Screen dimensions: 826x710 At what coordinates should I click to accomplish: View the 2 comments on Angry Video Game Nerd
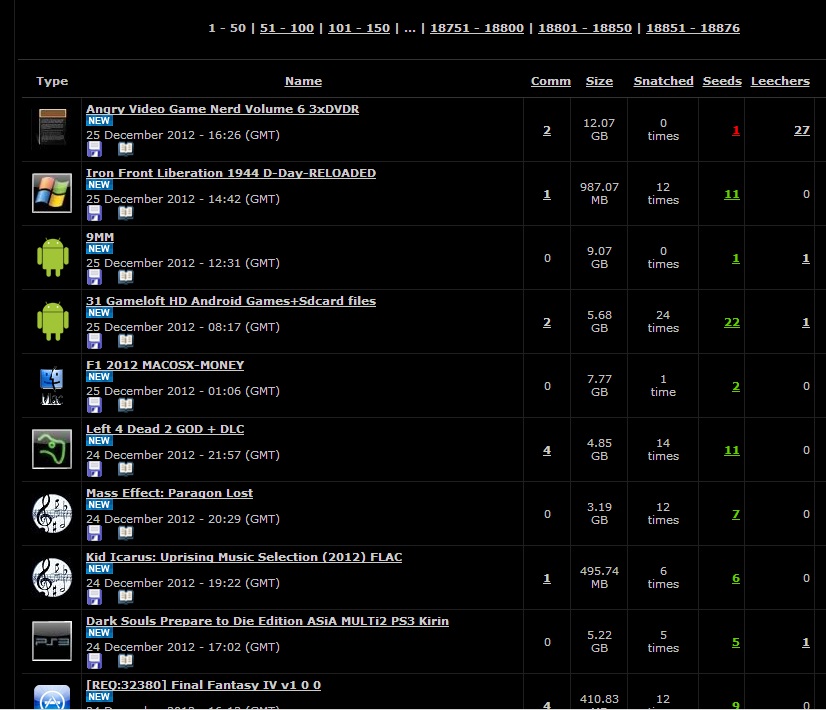click(547, 130)
